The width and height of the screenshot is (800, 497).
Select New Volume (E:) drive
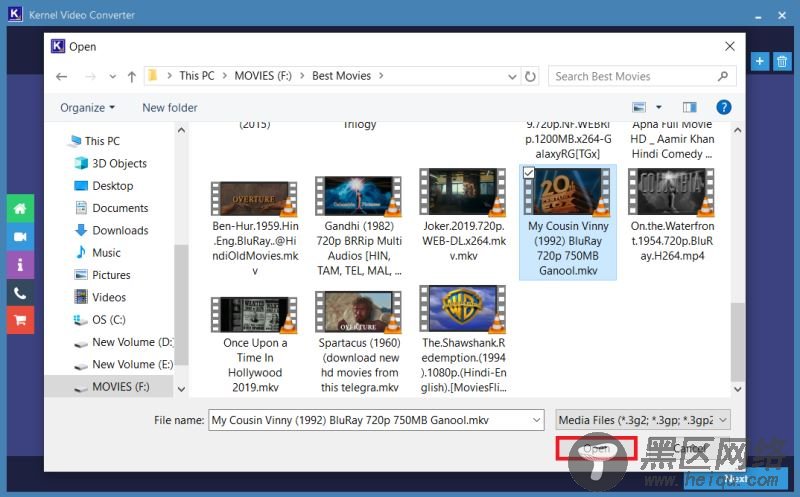tap(123, 364)
